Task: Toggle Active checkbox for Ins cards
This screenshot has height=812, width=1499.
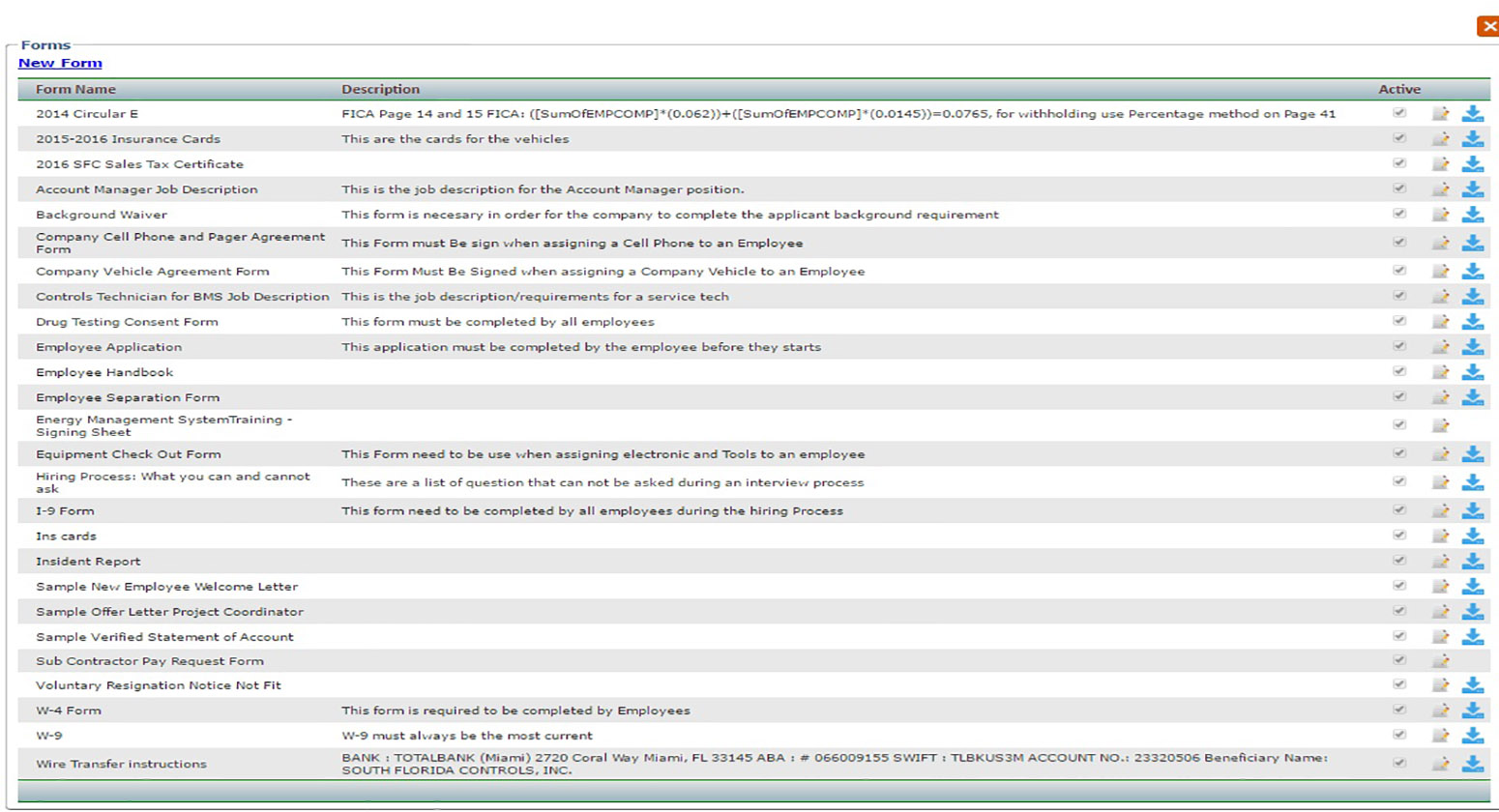Action: pyautogui.click(x=1398, y=536)
